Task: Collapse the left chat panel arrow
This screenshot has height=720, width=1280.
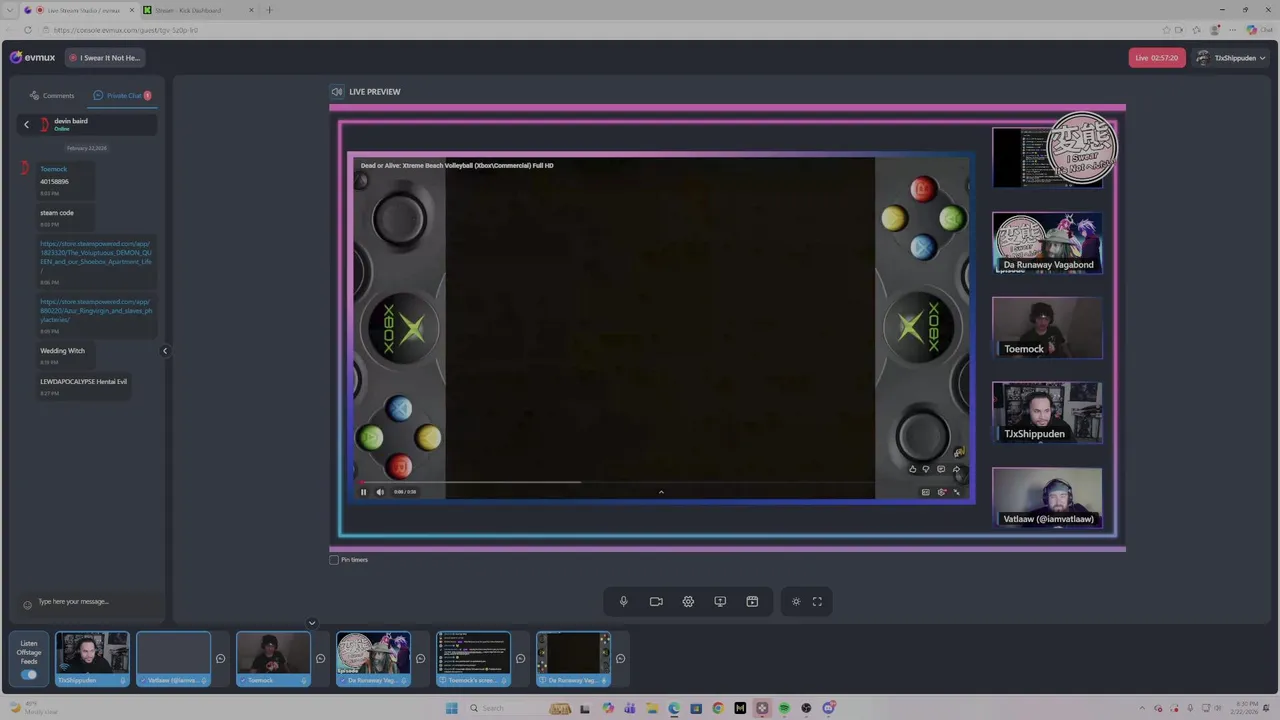Action: [165, 351]
